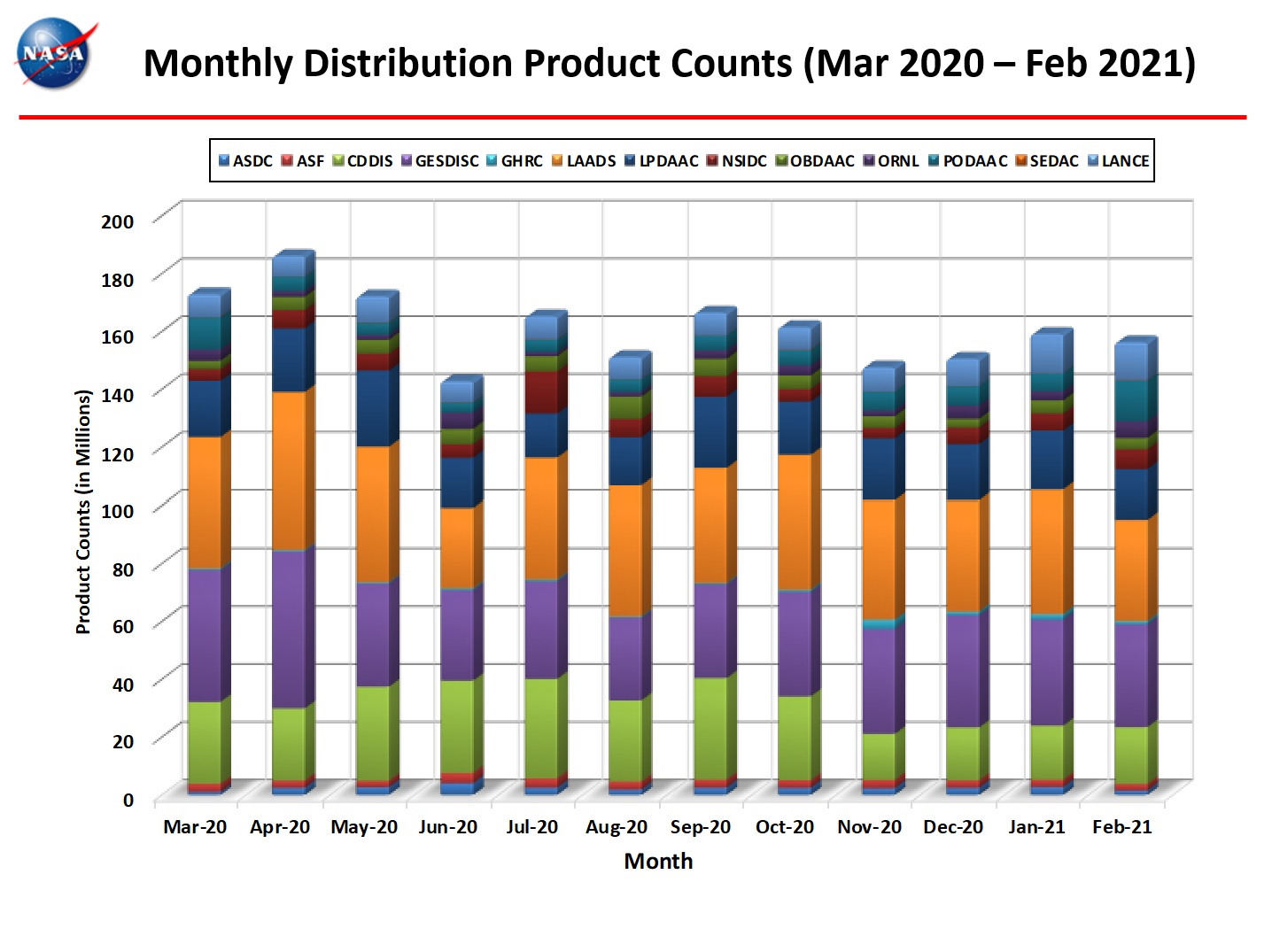Viewport: 1272px width, 952px height.
Task: Select the Product Counts y-axis title
Action: (83, 512)
